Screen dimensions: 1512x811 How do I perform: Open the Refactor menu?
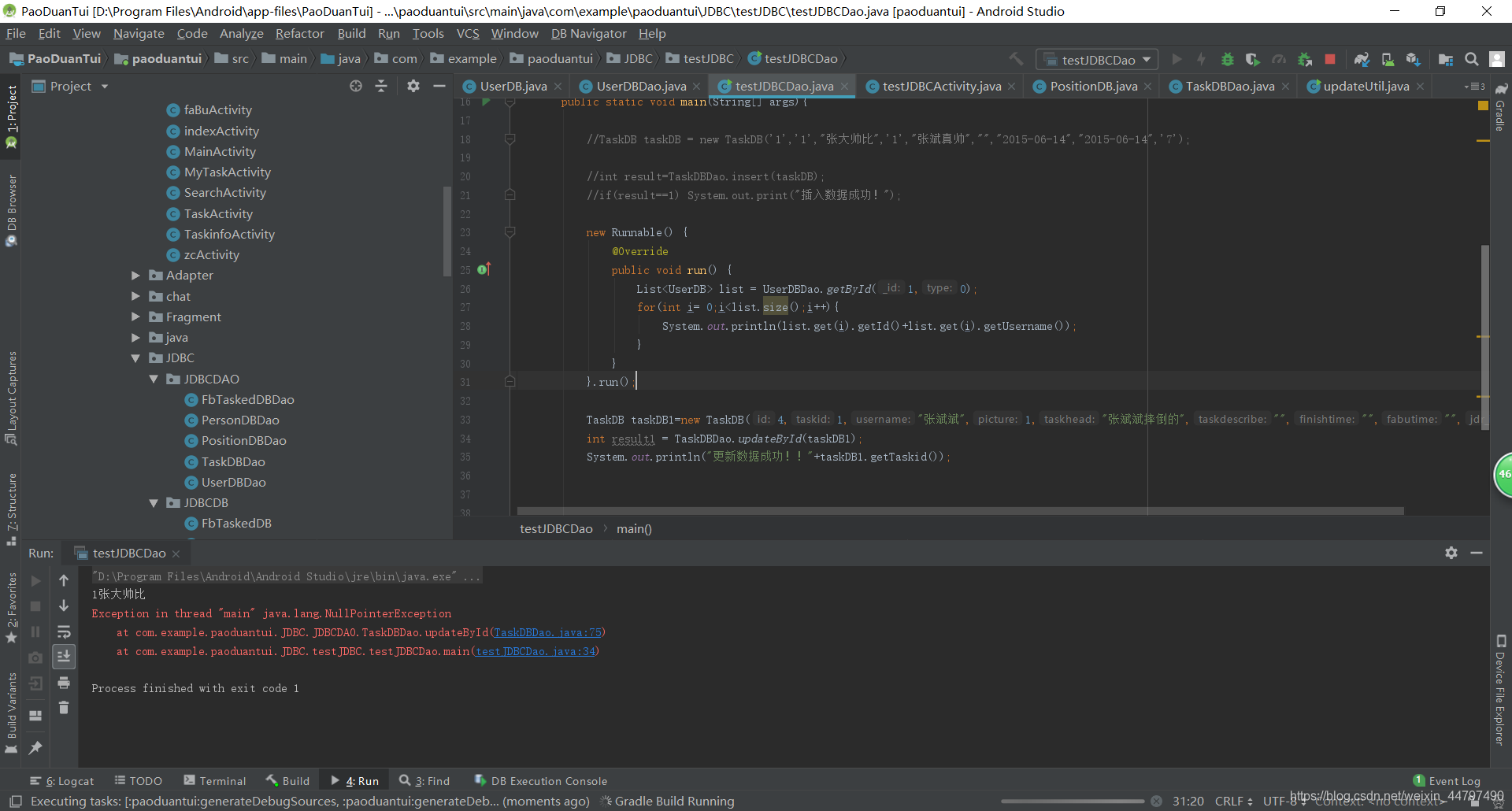click(x=299, y=33)
